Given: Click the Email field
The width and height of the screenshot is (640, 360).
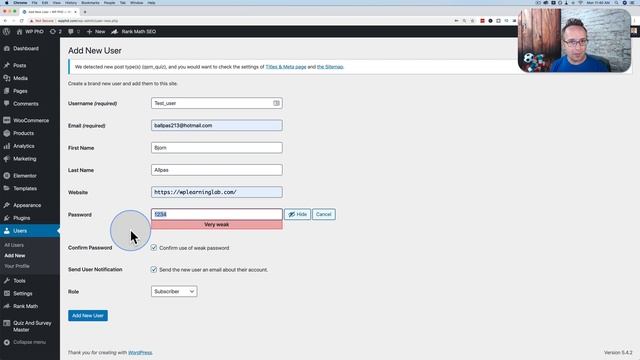Looking at the screenshot, I should [x=217, y=125].
